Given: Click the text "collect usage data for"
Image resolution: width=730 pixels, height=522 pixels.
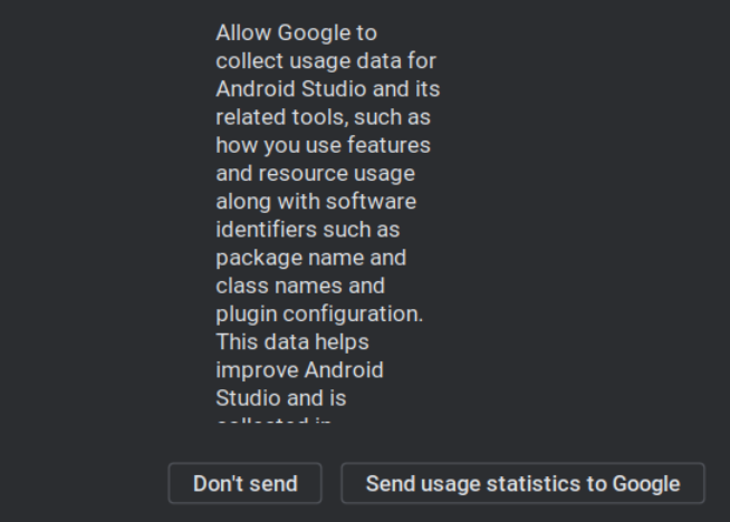Looking at the screenshot, I should (326, 61).
